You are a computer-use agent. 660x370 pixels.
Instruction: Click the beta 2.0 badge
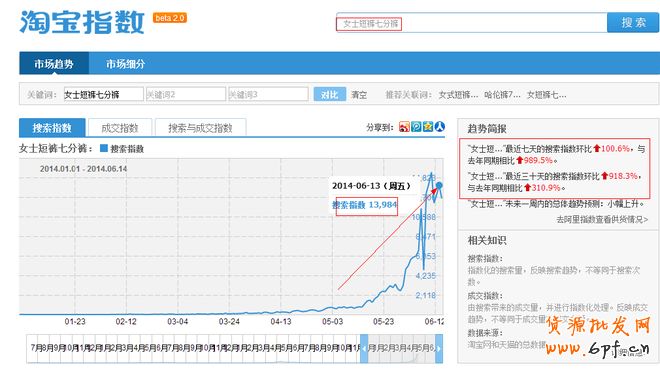[x=170, y=18]
